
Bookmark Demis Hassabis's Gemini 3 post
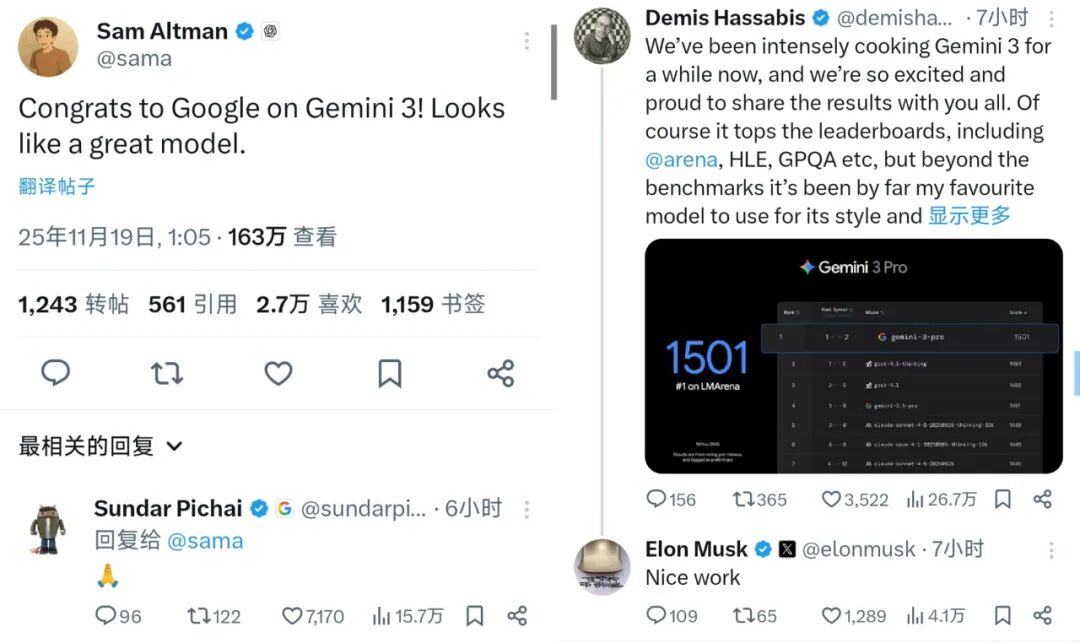click(1003, 499)
